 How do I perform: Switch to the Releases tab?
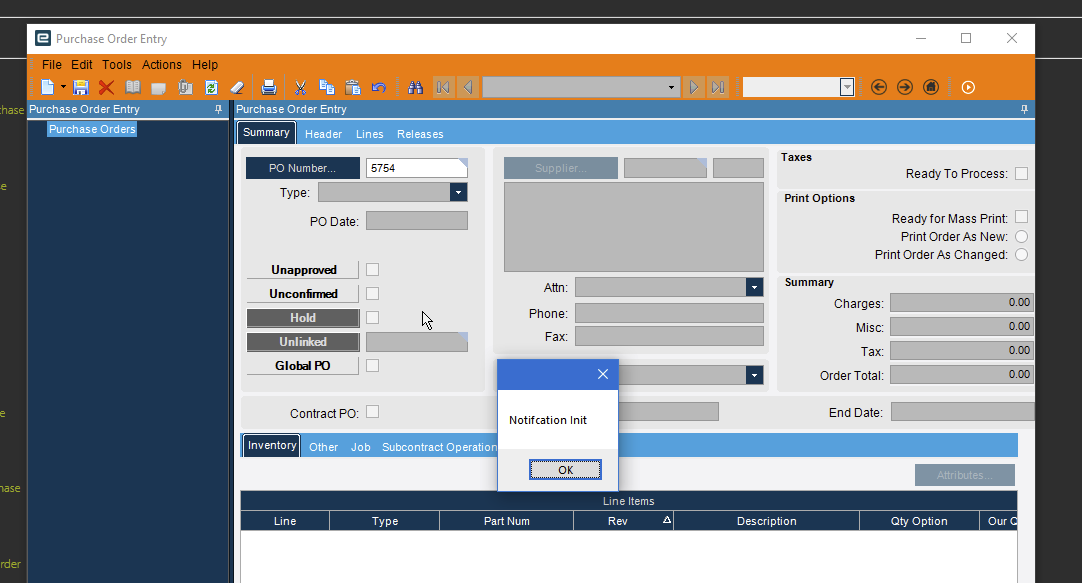[x=420, y=134]
